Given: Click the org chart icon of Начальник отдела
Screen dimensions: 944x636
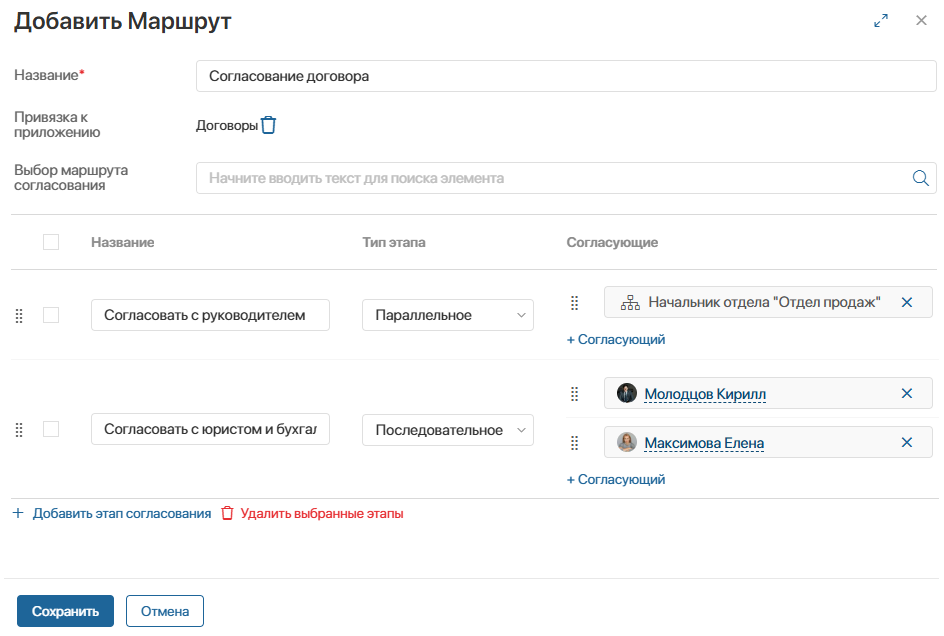Looking at the screenshot, I should [630, 302].
